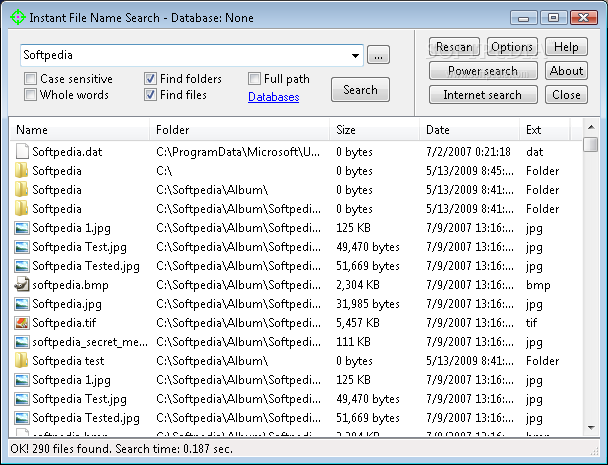
Task: Click the 'bmp' extension cell
Action: click(x=538, y=285)
